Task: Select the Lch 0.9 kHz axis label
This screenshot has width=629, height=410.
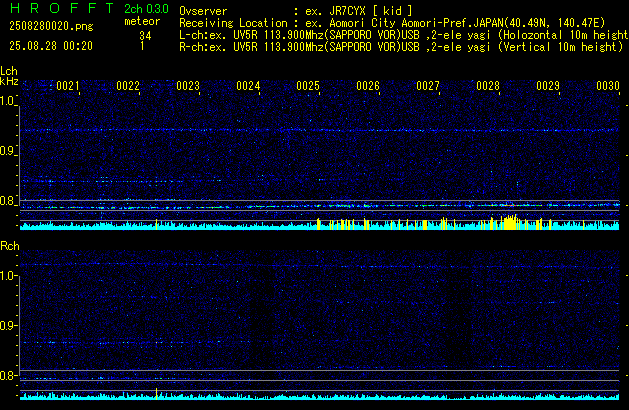Action: pyautogui.click(x=7, y=151)
